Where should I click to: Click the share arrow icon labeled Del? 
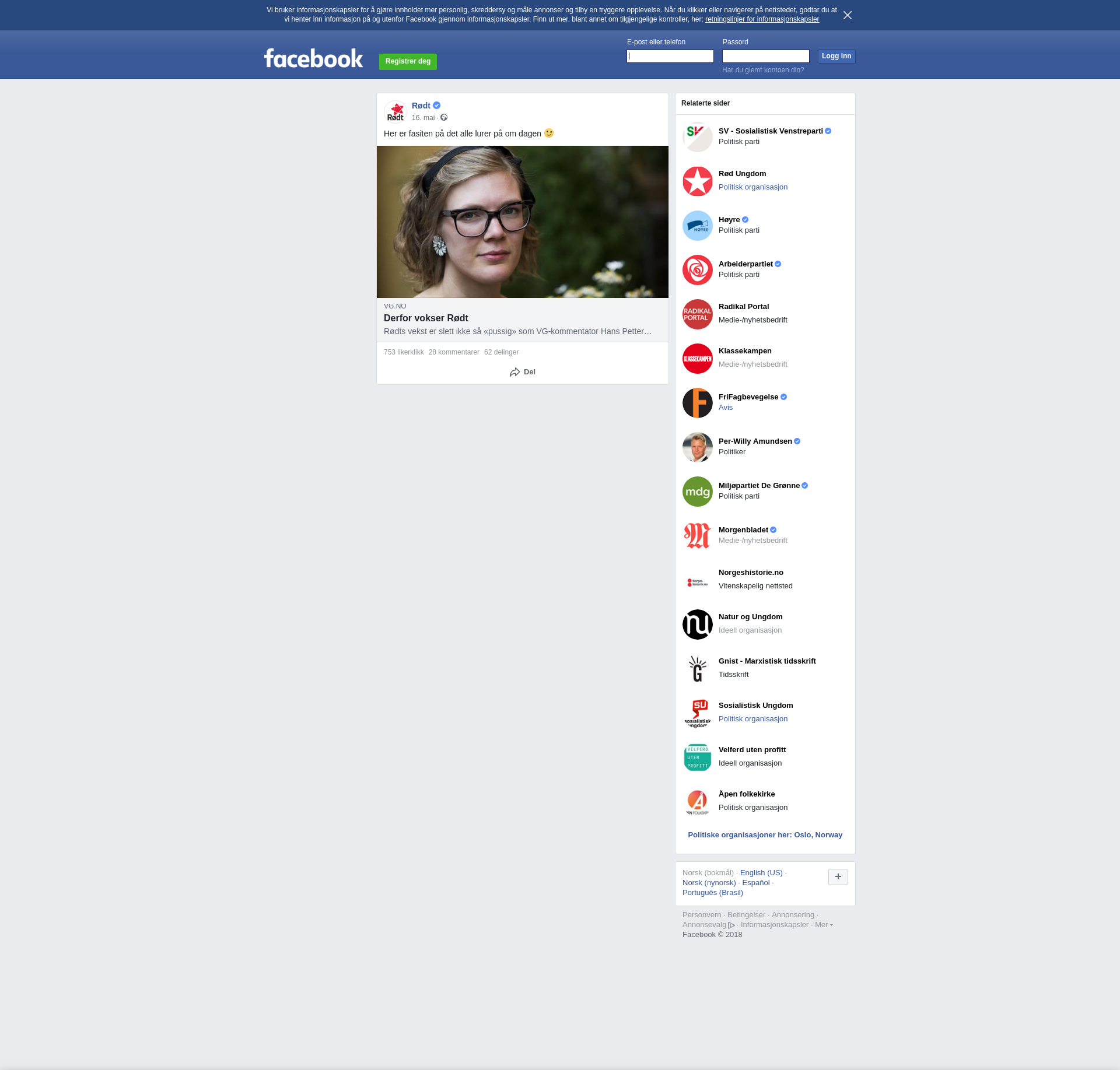point(515,372)
